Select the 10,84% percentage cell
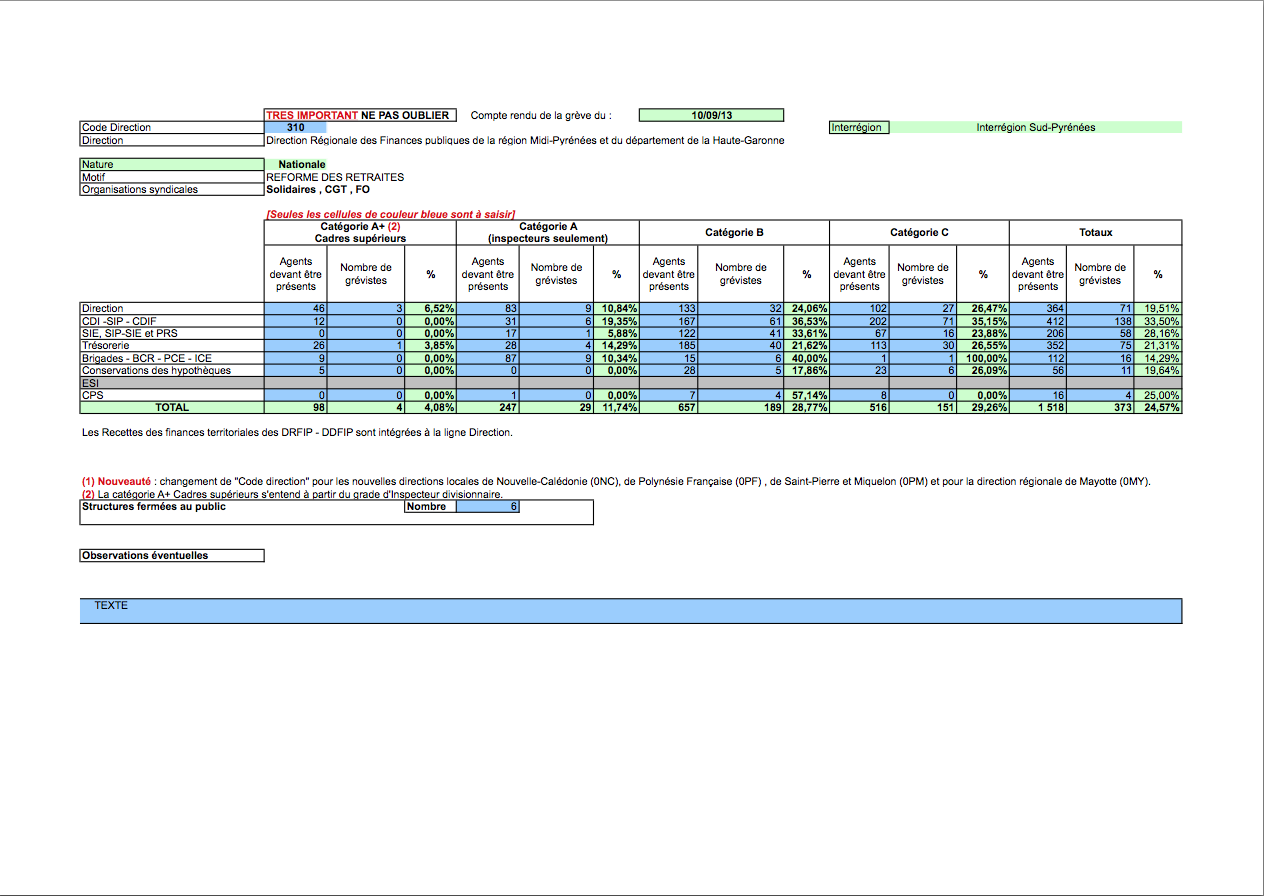Image resolution: width=1264 pixels, height=896 pixels. [616, 309]
